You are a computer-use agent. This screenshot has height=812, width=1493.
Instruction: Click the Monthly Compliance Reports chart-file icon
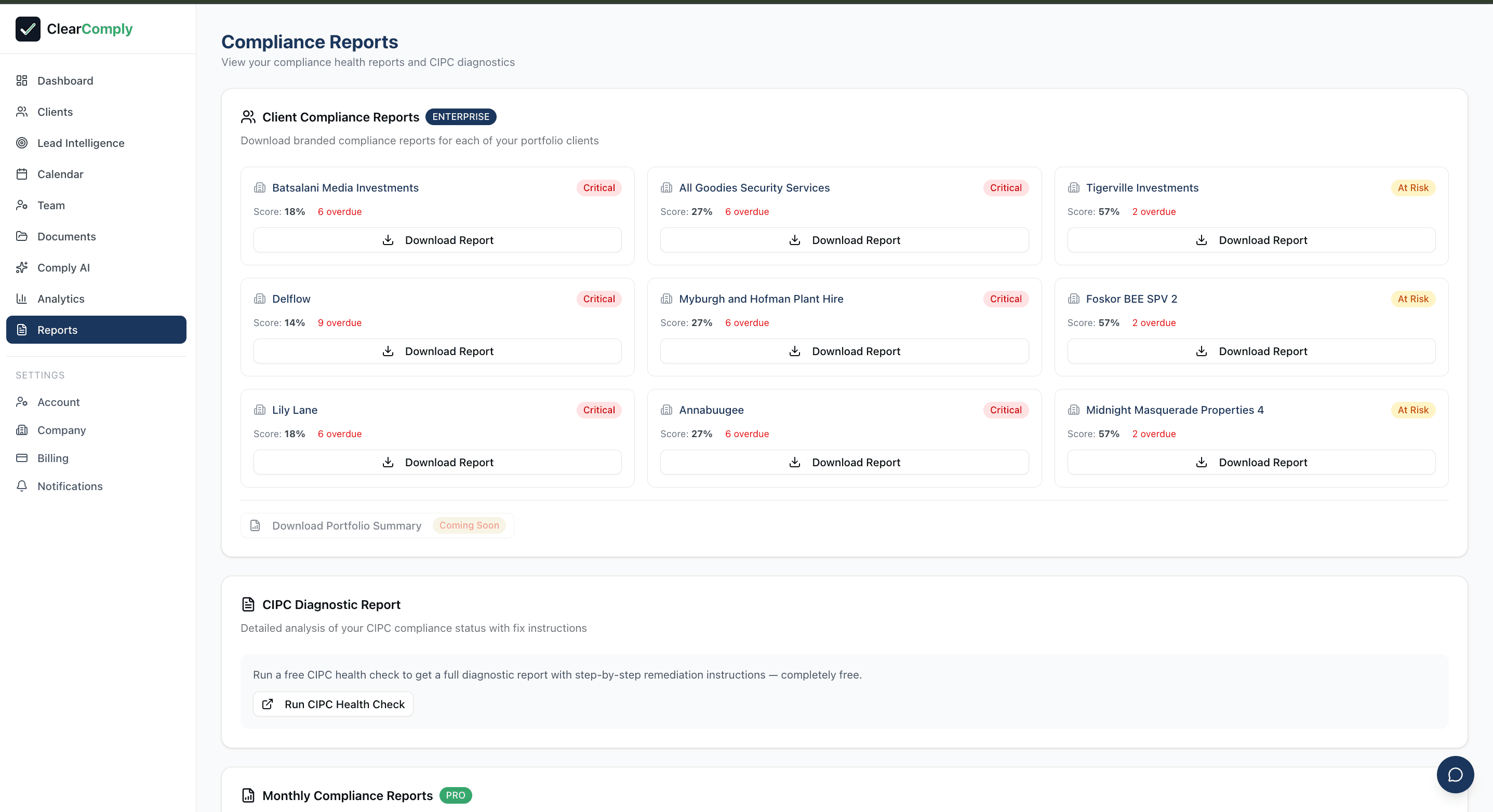pyautogui.click(x=248, y=796)
